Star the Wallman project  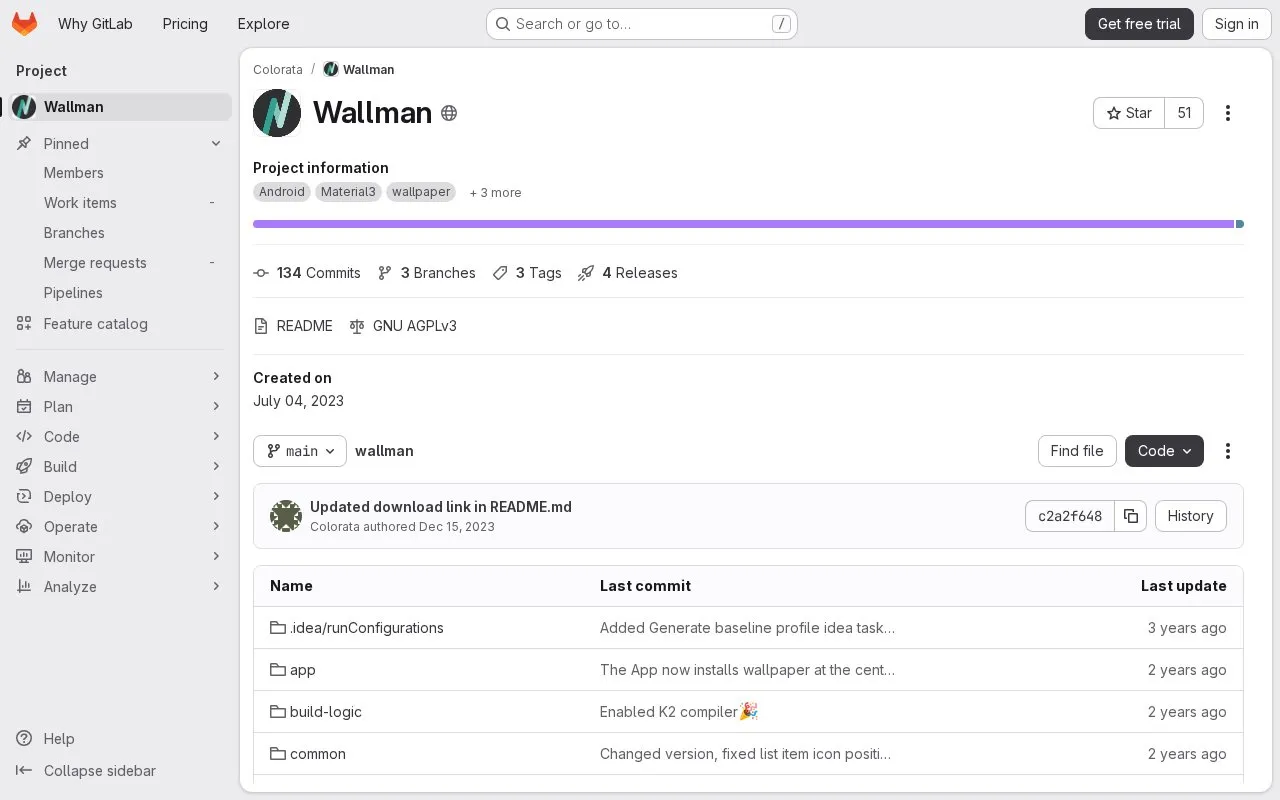[x=1129, y=113]
